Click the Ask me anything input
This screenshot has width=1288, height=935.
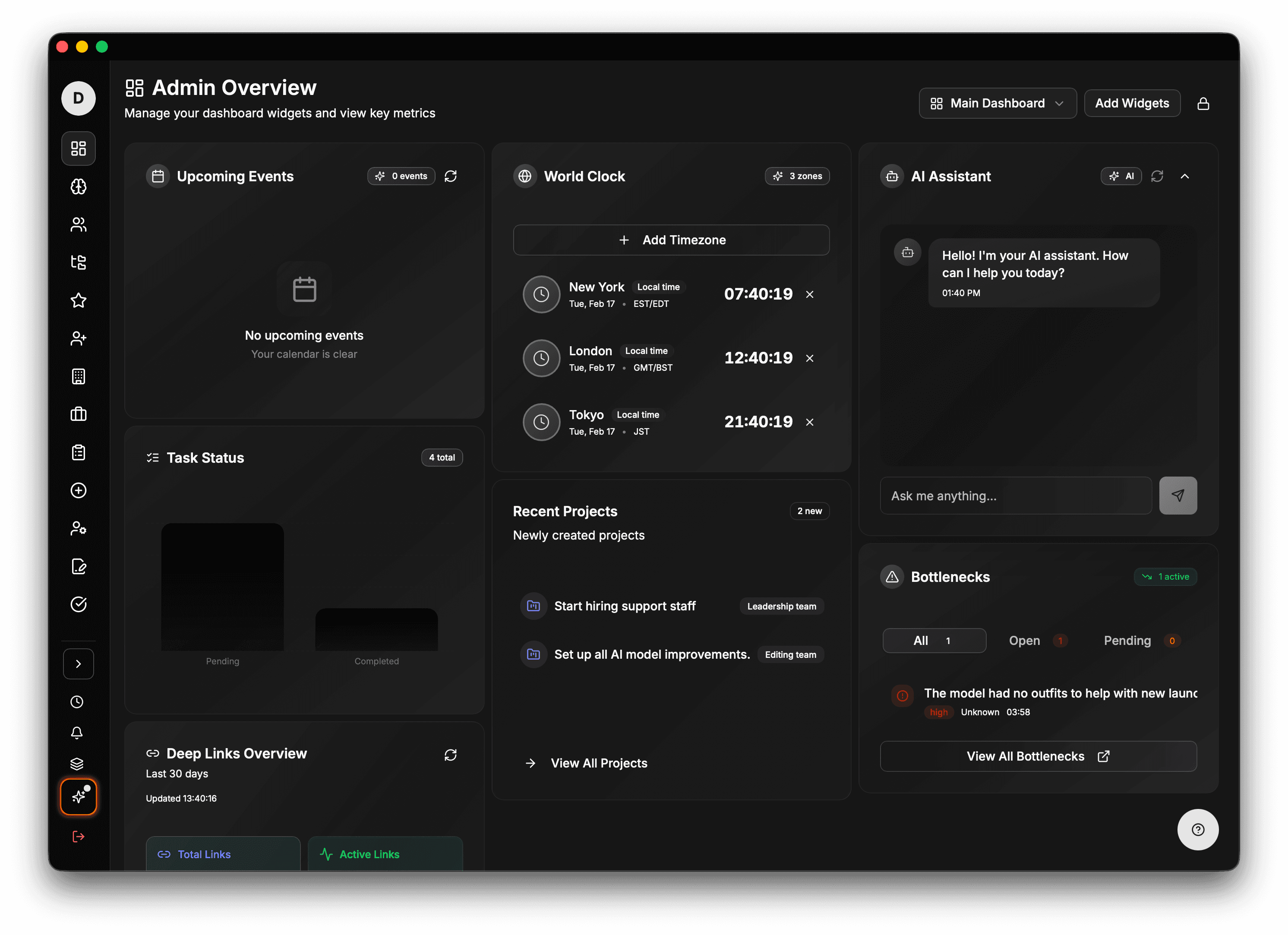[x=1015, y=496]
